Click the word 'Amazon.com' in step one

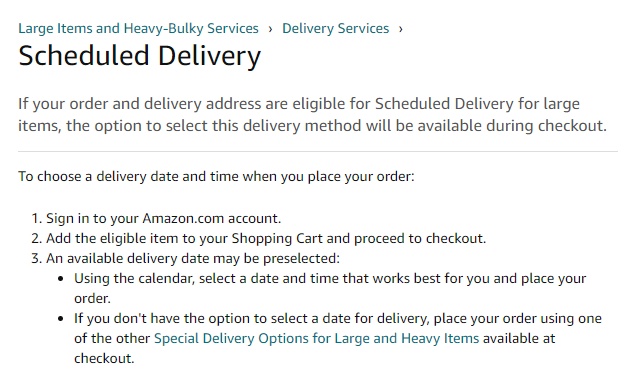[x=183, y=219]
